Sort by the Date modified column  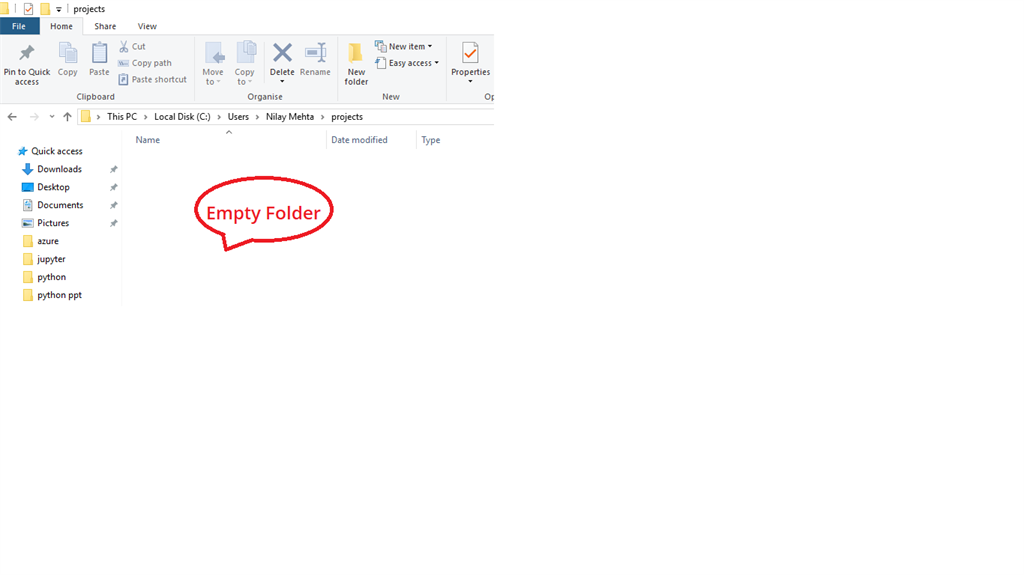(x=359, y=140)
